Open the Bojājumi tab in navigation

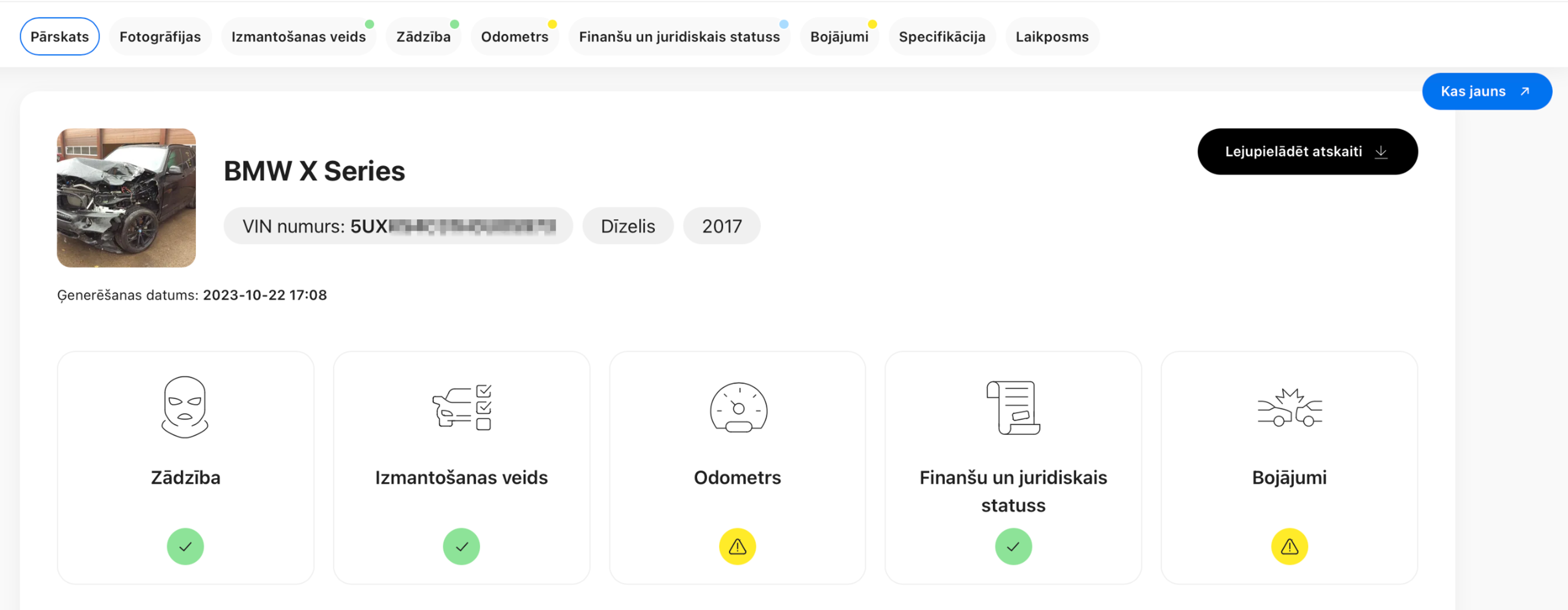tap(839, 36)
